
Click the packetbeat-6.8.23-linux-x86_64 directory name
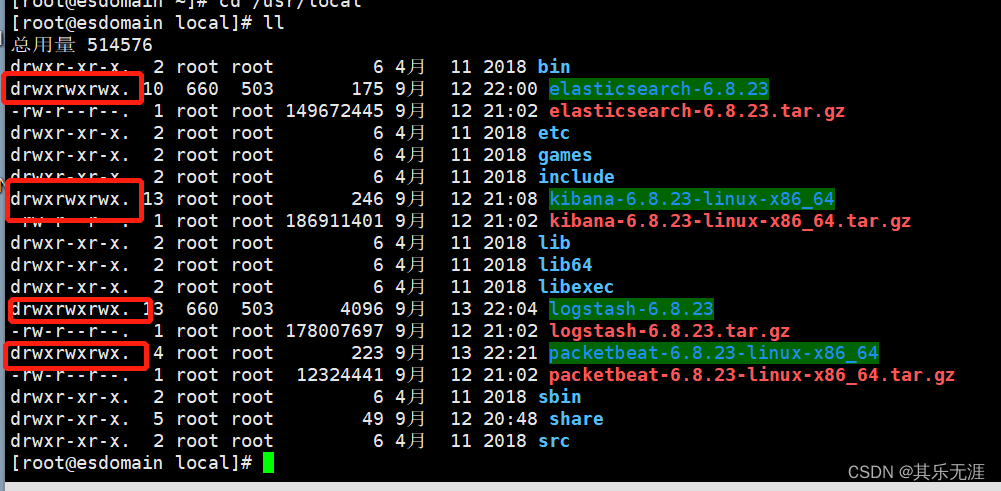713,353
